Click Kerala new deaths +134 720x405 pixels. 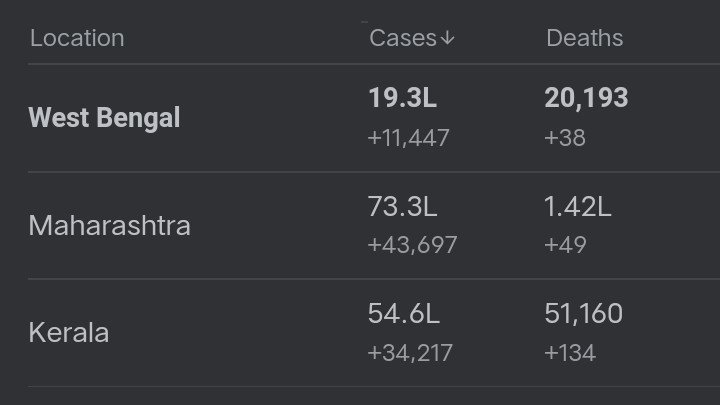coord(569,352)
